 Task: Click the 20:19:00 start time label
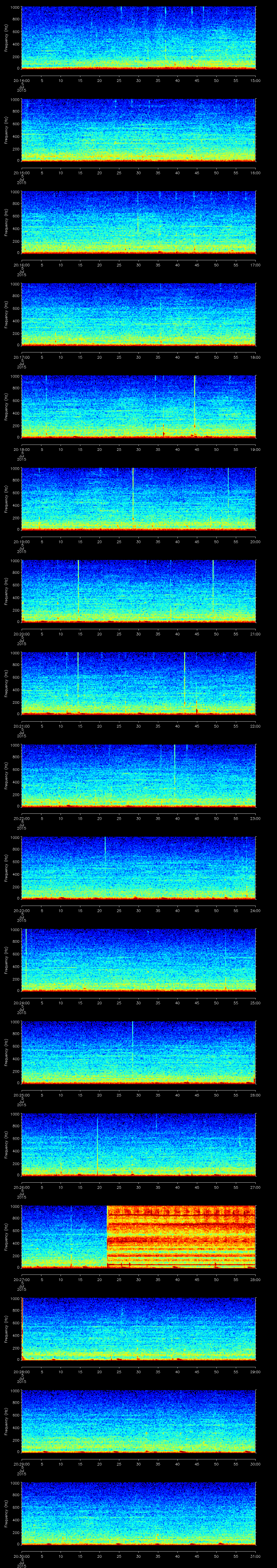point(21,542)
